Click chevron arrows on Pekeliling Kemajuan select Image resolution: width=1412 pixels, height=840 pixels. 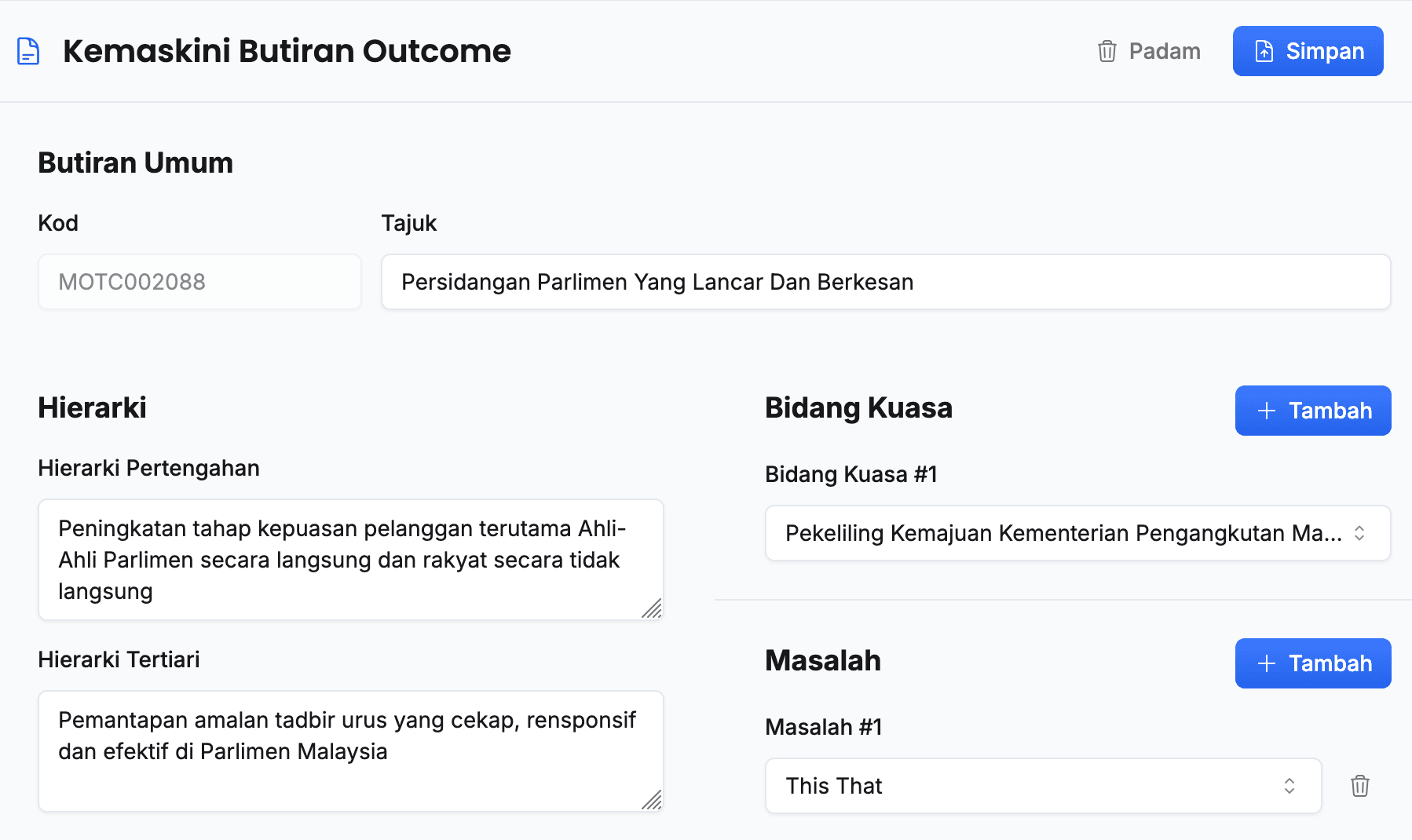pyautogui.click(x=1359, y=533)
